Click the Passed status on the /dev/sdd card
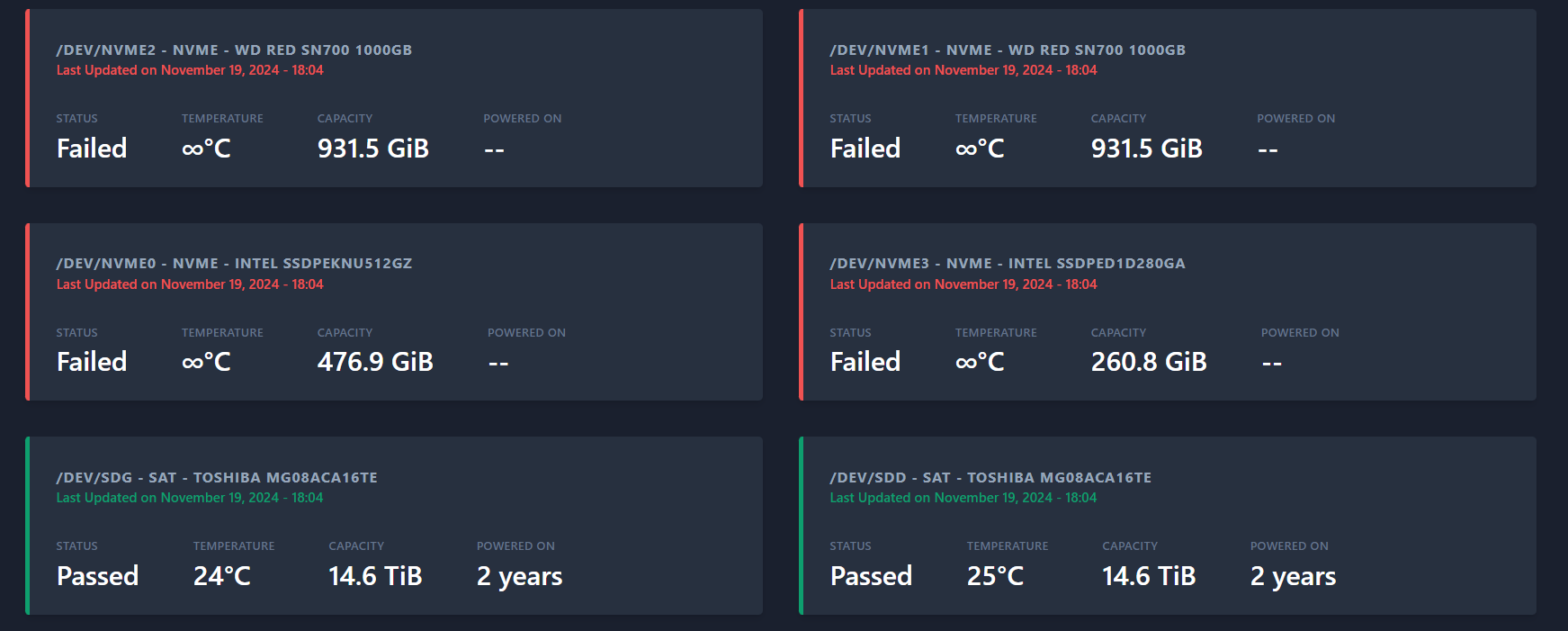This screenshot has height=631, width=1568. 871,576
